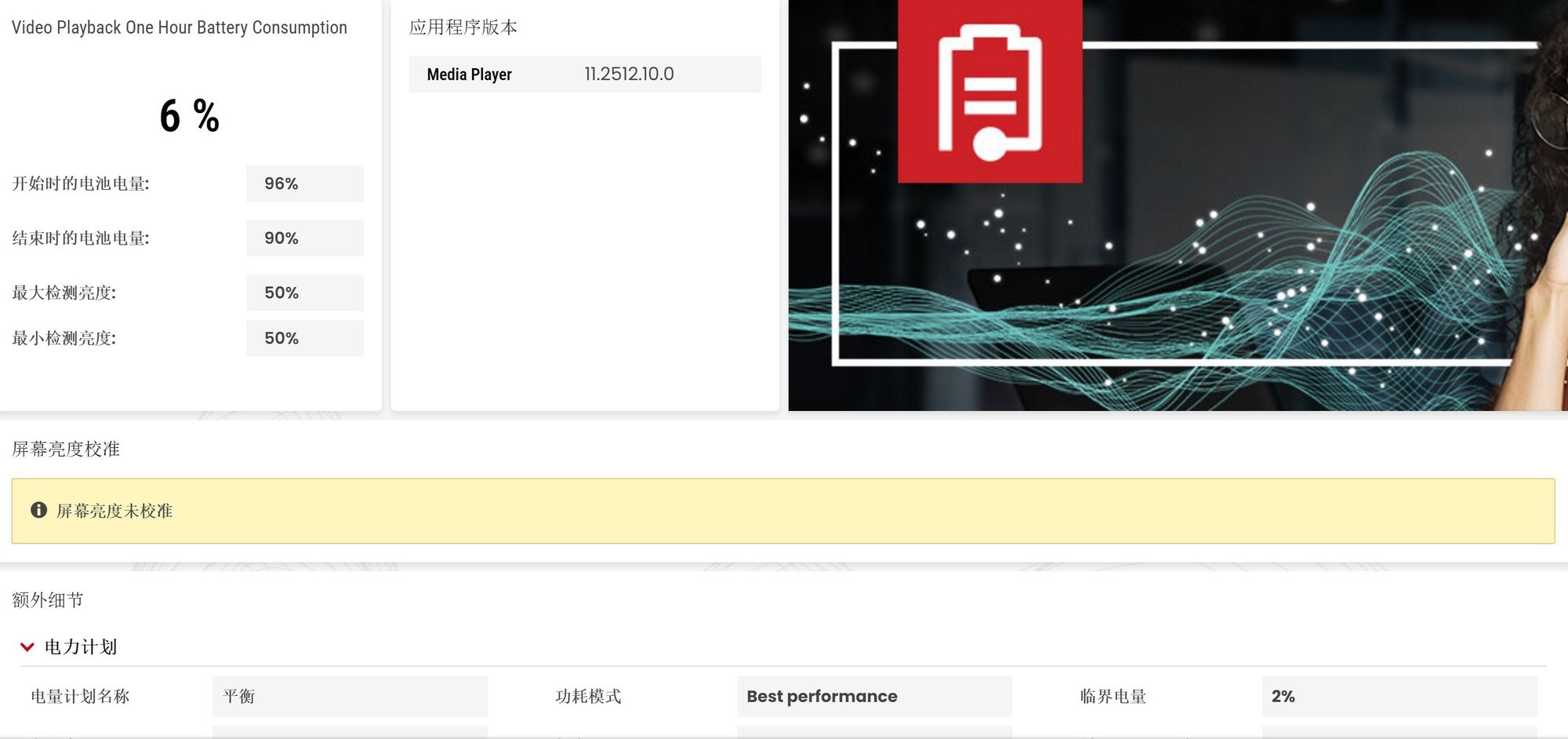Click the 6 % battery consumption score

189,116
